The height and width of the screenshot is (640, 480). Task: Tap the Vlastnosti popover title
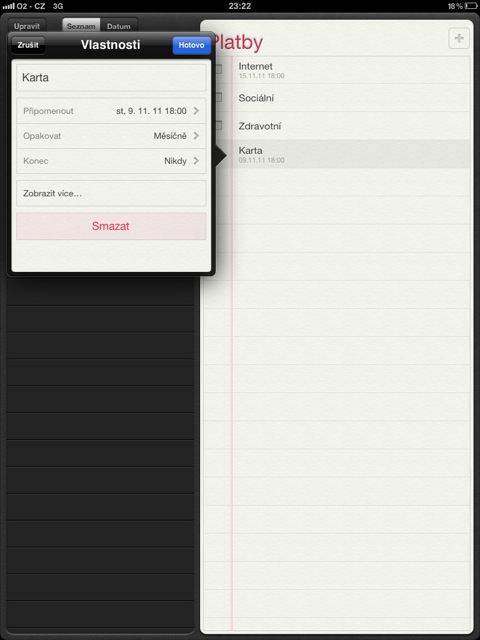(111, 45)
